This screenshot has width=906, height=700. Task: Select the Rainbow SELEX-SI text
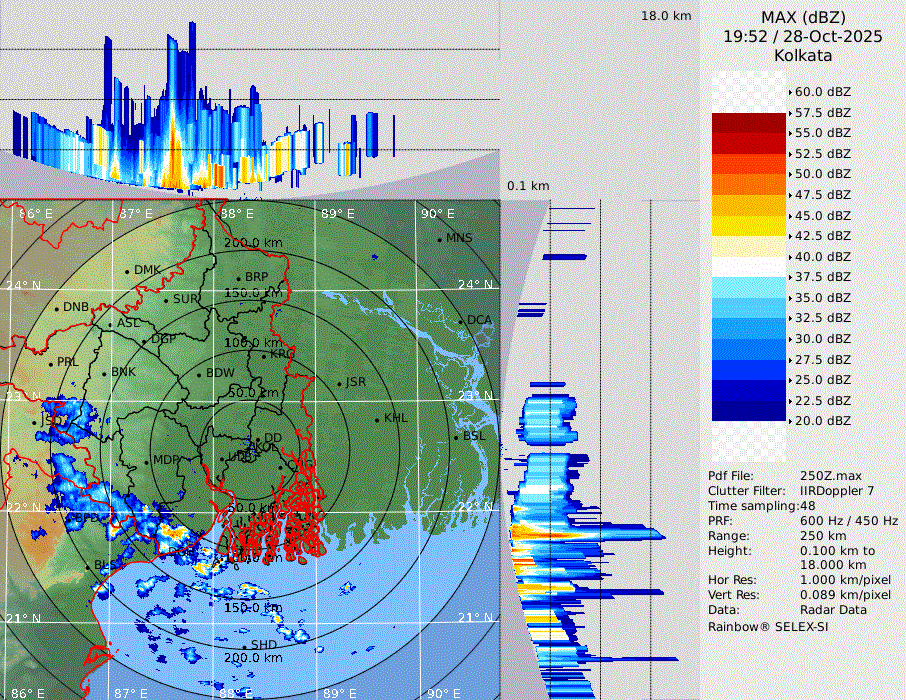tap(768, 627)
